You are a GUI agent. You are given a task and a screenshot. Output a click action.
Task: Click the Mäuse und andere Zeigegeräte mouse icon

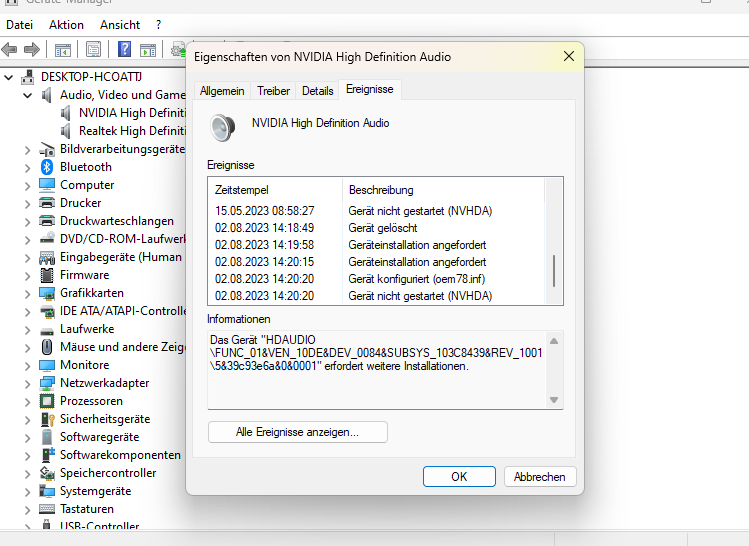[x=47, y=347]
